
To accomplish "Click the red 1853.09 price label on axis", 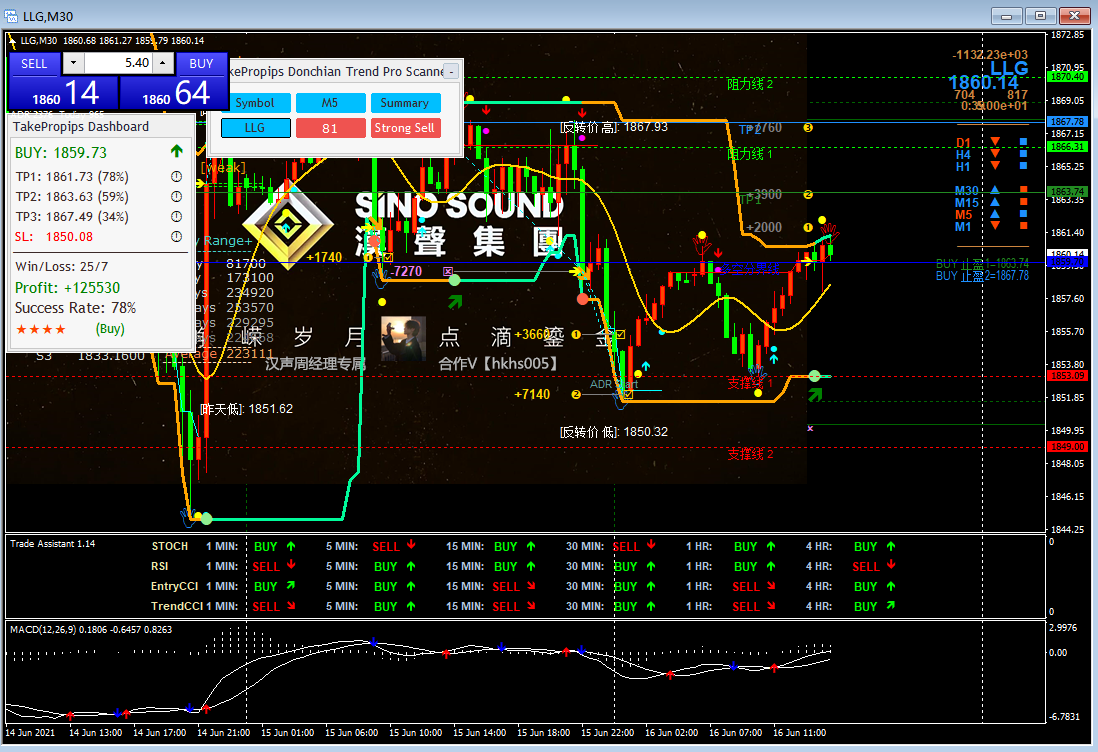I will (x=1066, y=376).
